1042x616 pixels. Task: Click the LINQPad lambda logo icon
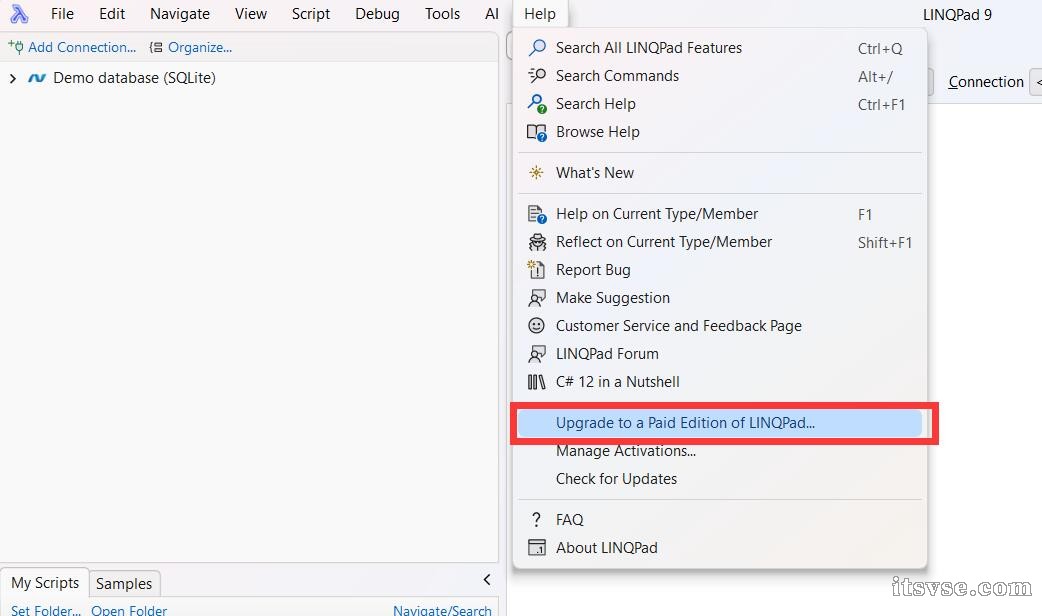(19, 14)
